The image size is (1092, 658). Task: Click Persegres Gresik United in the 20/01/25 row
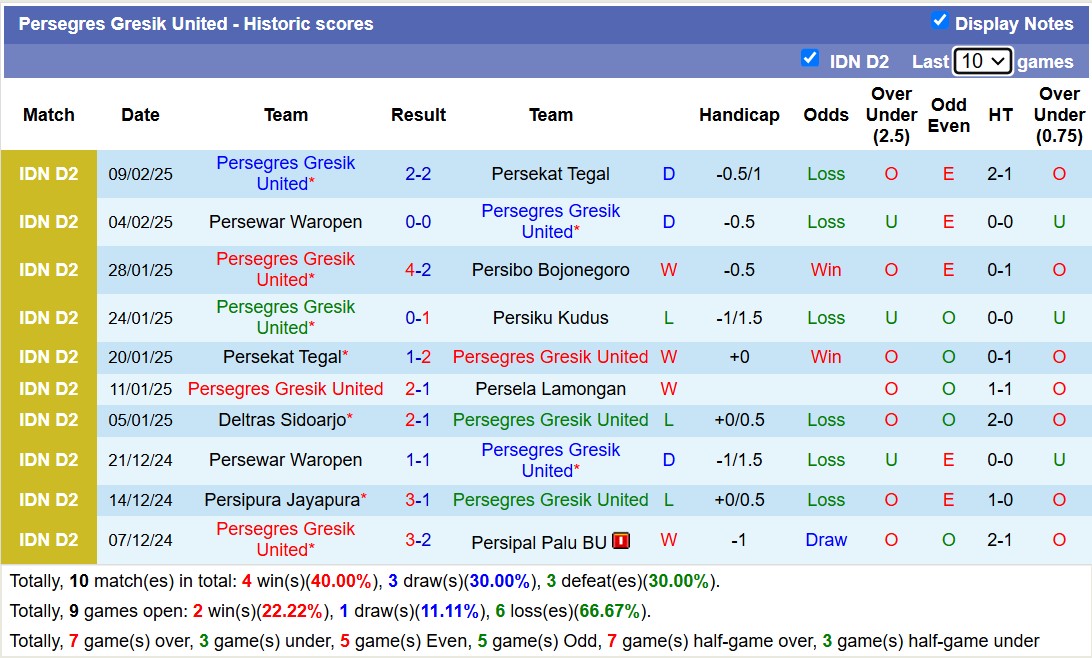pyautogui.click(x=551, y=357)
